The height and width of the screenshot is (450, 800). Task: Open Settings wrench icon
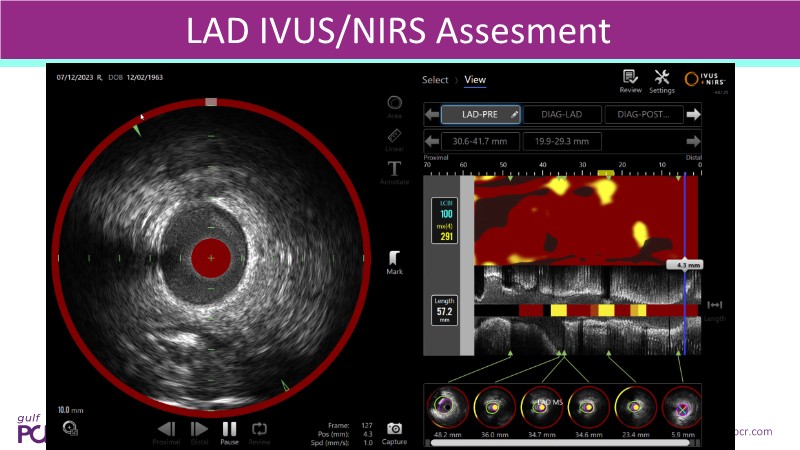coord(661,80)
